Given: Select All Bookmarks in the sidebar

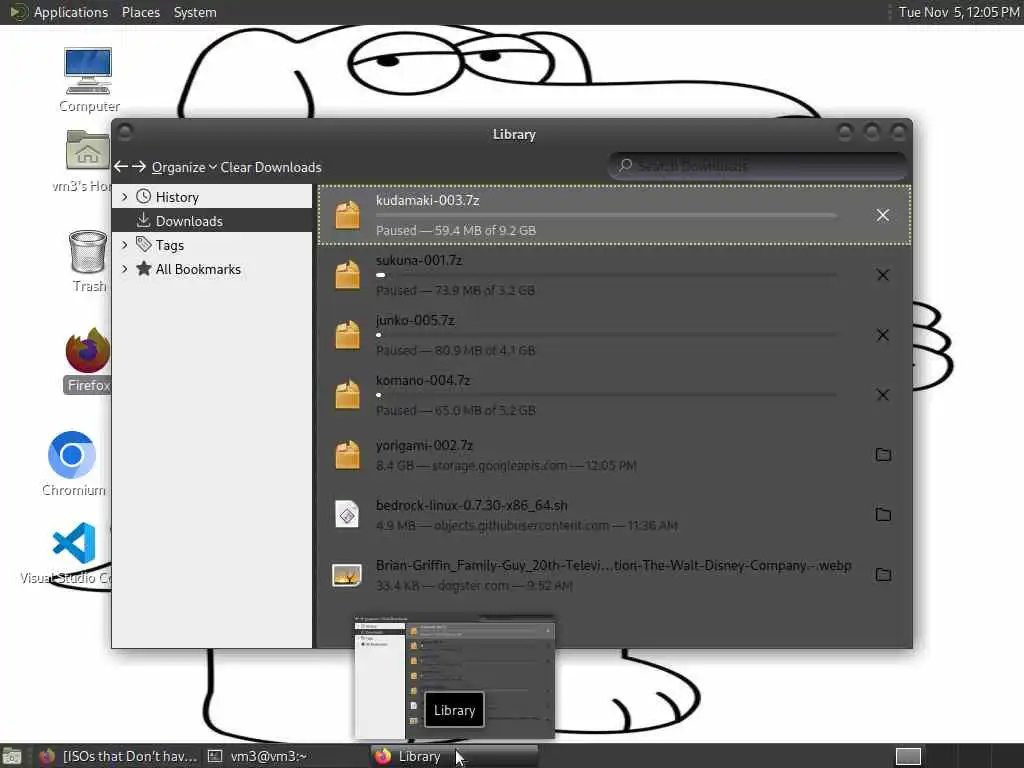Looking at the screenshot, I should pos(212,269).
